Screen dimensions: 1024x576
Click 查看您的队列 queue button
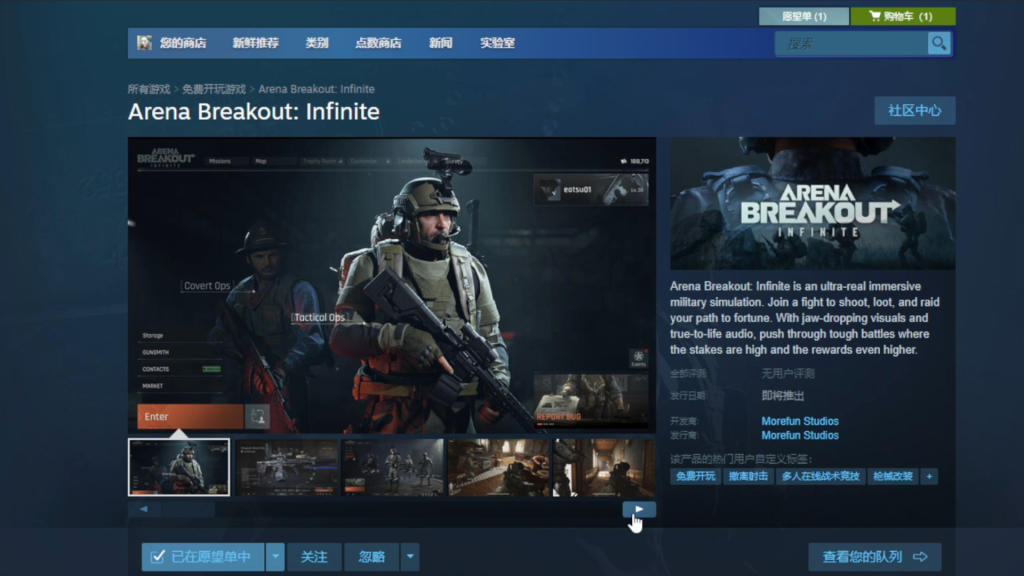point(874,557)
